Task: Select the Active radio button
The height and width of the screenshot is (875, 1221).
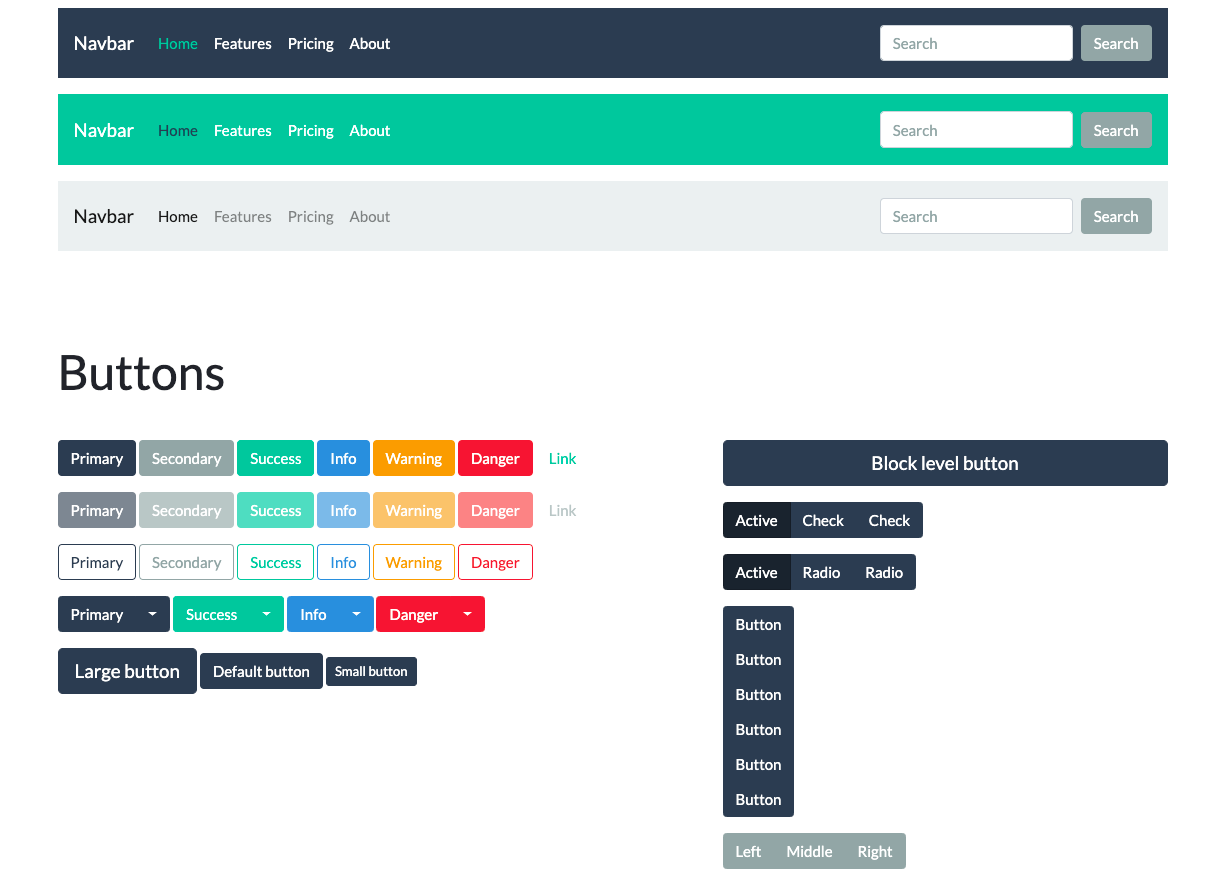Action: (756, 572)
